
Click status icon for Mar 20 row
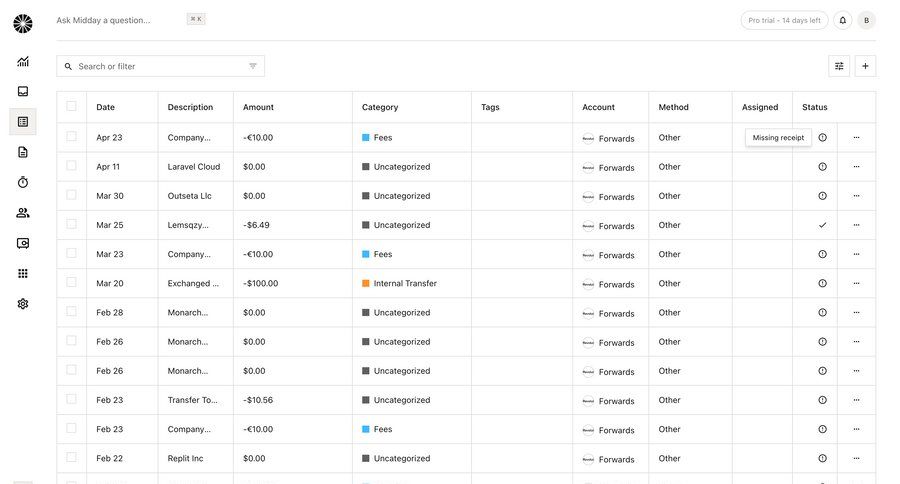[x=823, y=283]
